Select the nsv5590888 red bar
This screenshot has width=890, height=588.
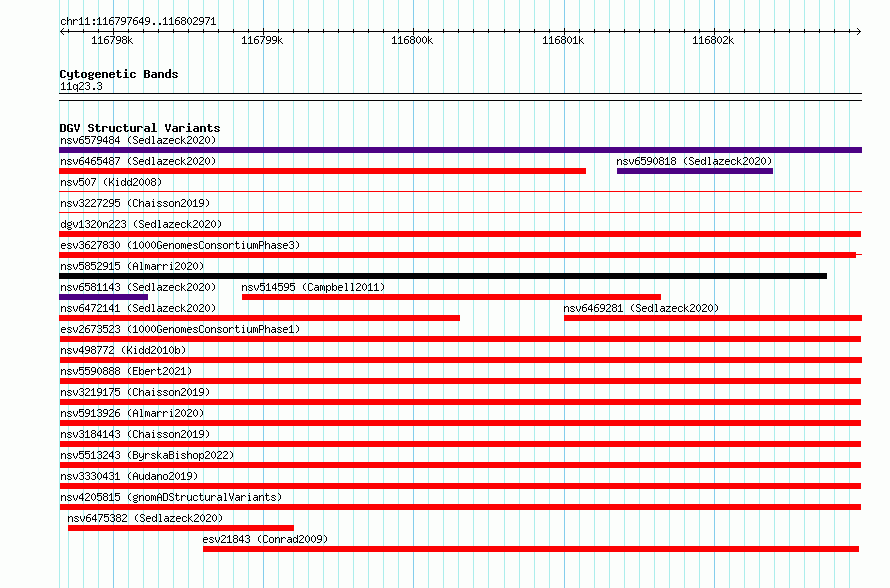pyautogui.click(x=460, y=381)
